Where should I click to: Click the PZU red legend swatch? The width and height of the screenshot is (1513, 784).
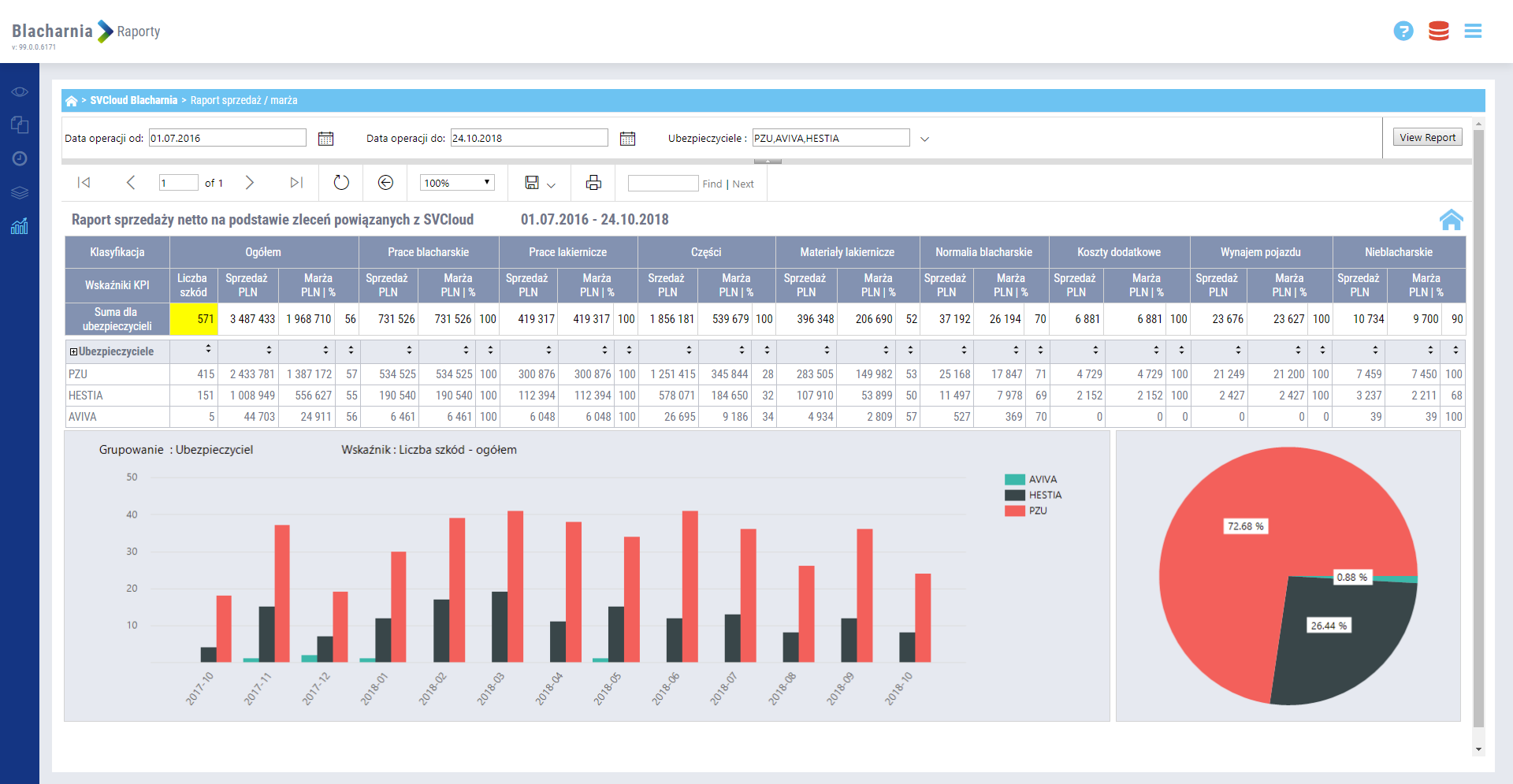[x=1014, y=511]
